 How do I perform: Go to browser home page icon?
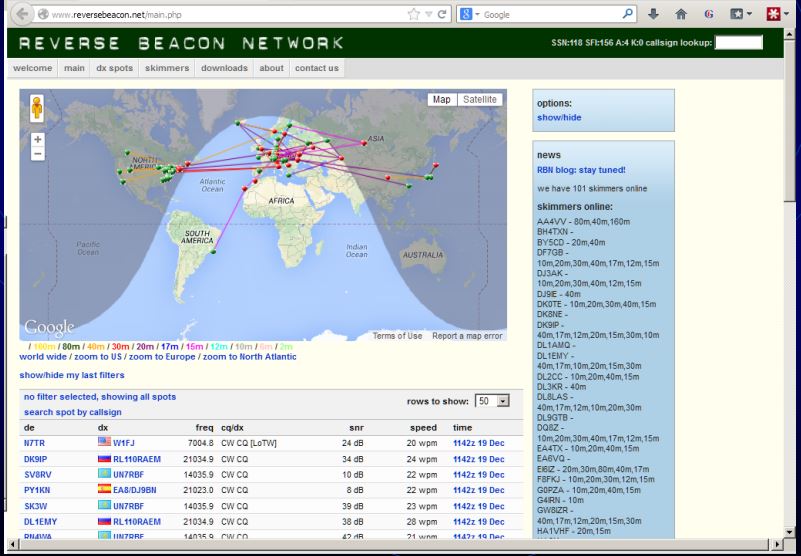(681, 14)
